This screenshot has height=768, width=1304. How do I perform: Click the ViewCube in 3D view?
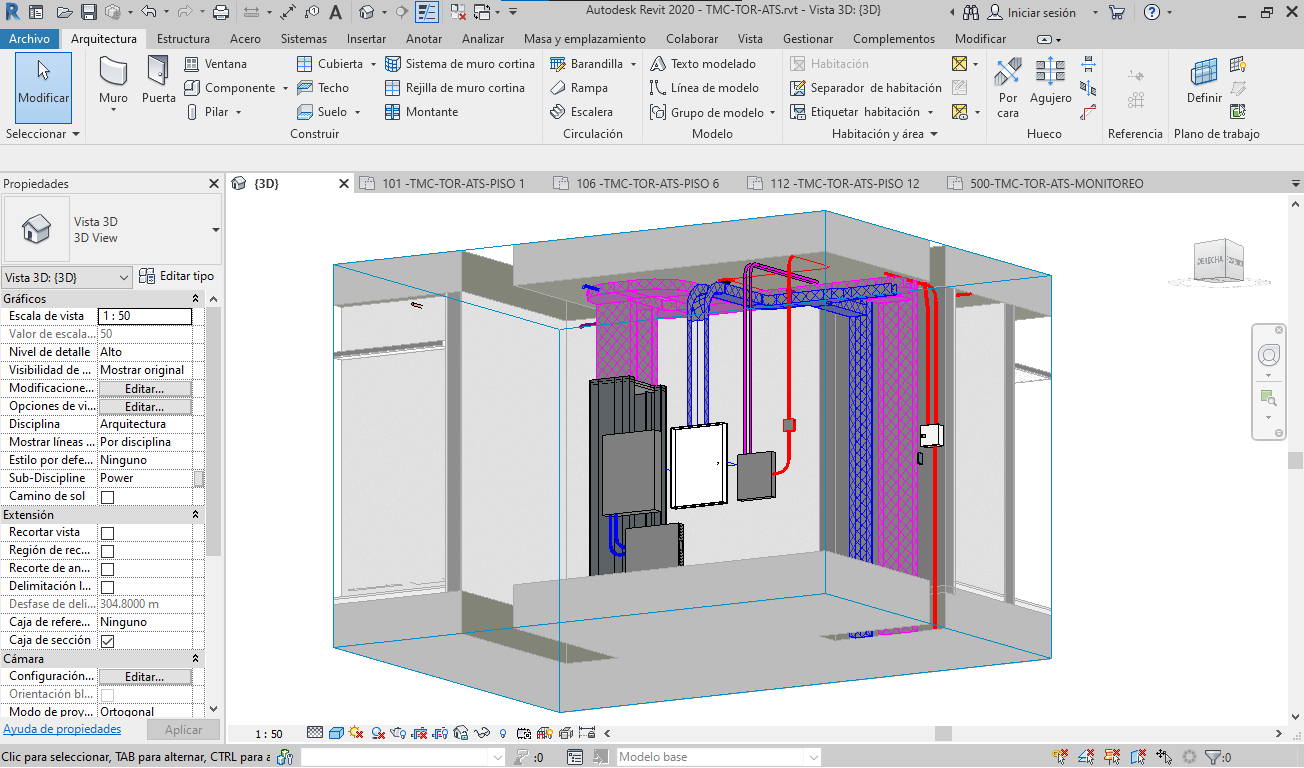coord(1220,262)
